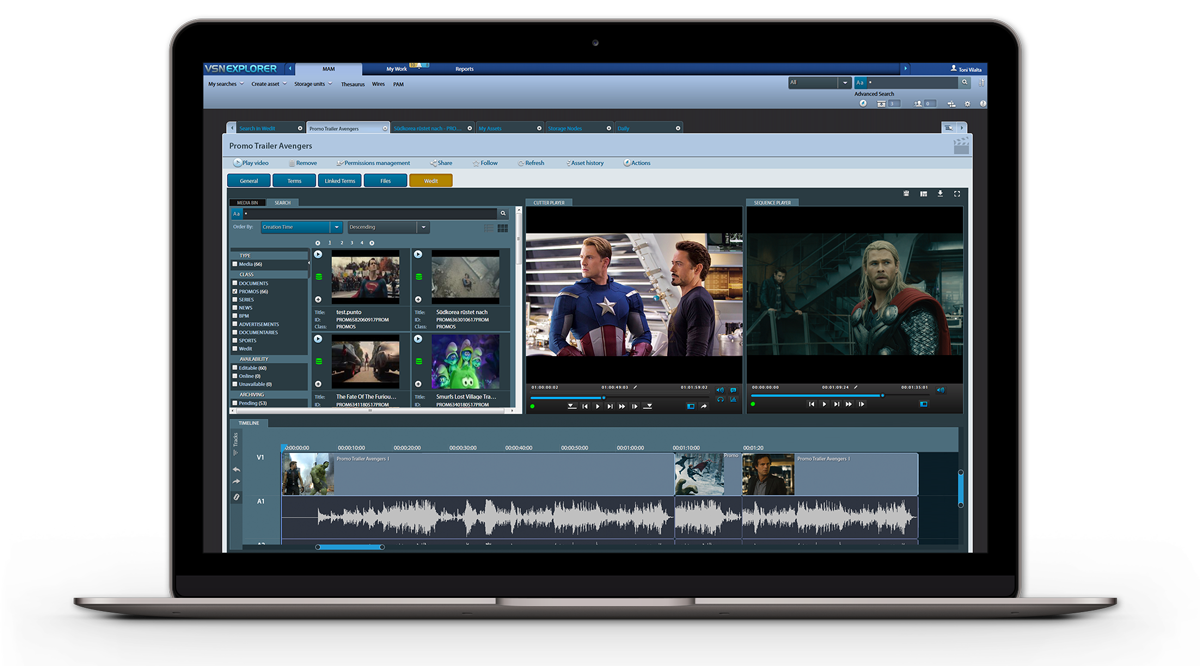Open the Actions dropdown in asset toolbar
This screenshot has width=1200, height=666.
click(637, 163)
